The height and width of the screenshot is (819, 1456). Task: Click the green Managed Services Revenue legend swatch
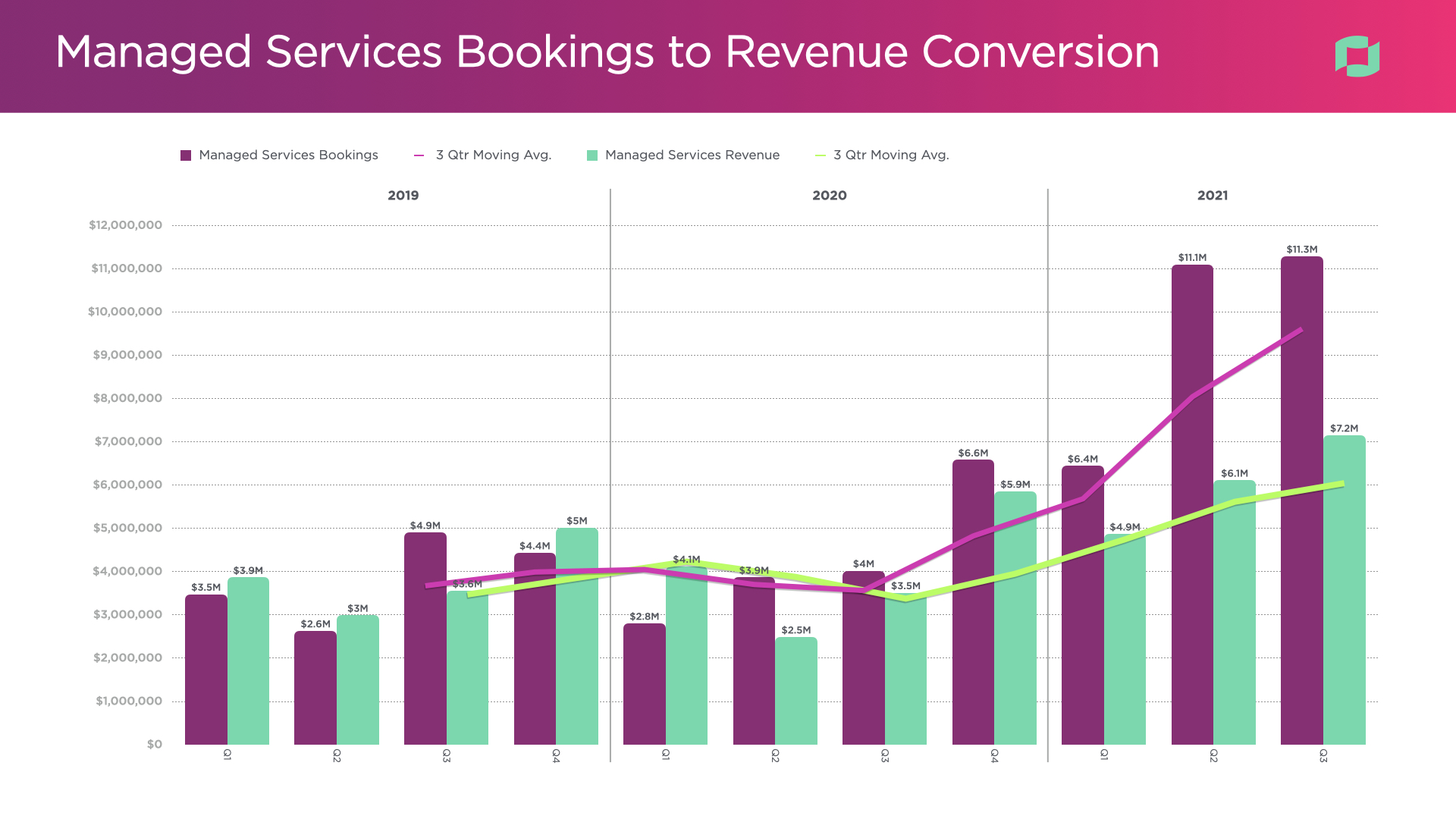(592, 155)
